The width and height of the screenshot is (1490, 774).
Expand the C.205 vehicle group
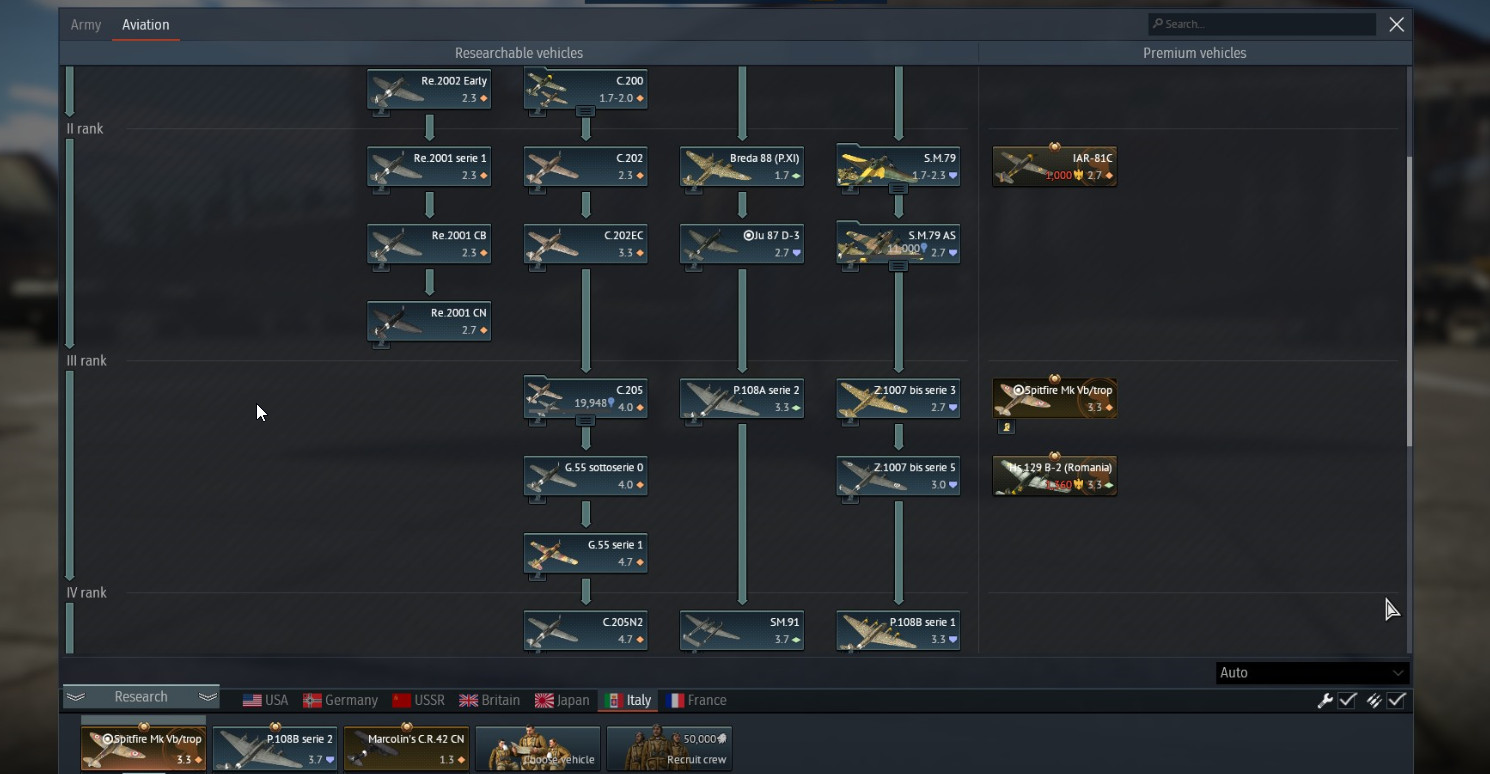586,421
